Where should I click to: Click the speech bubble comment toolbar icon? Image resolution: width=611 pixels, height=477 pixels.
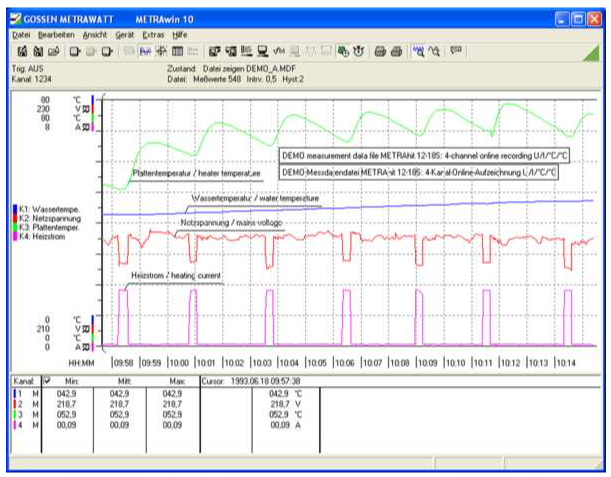point(456,50)
